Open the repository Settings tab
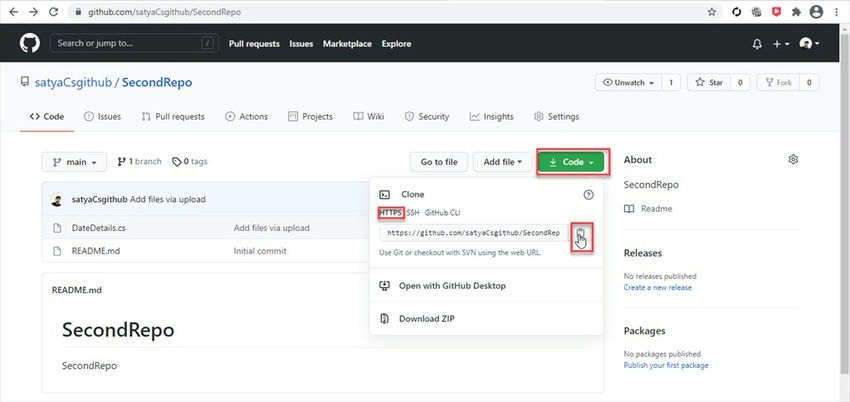 click(556, 116)
